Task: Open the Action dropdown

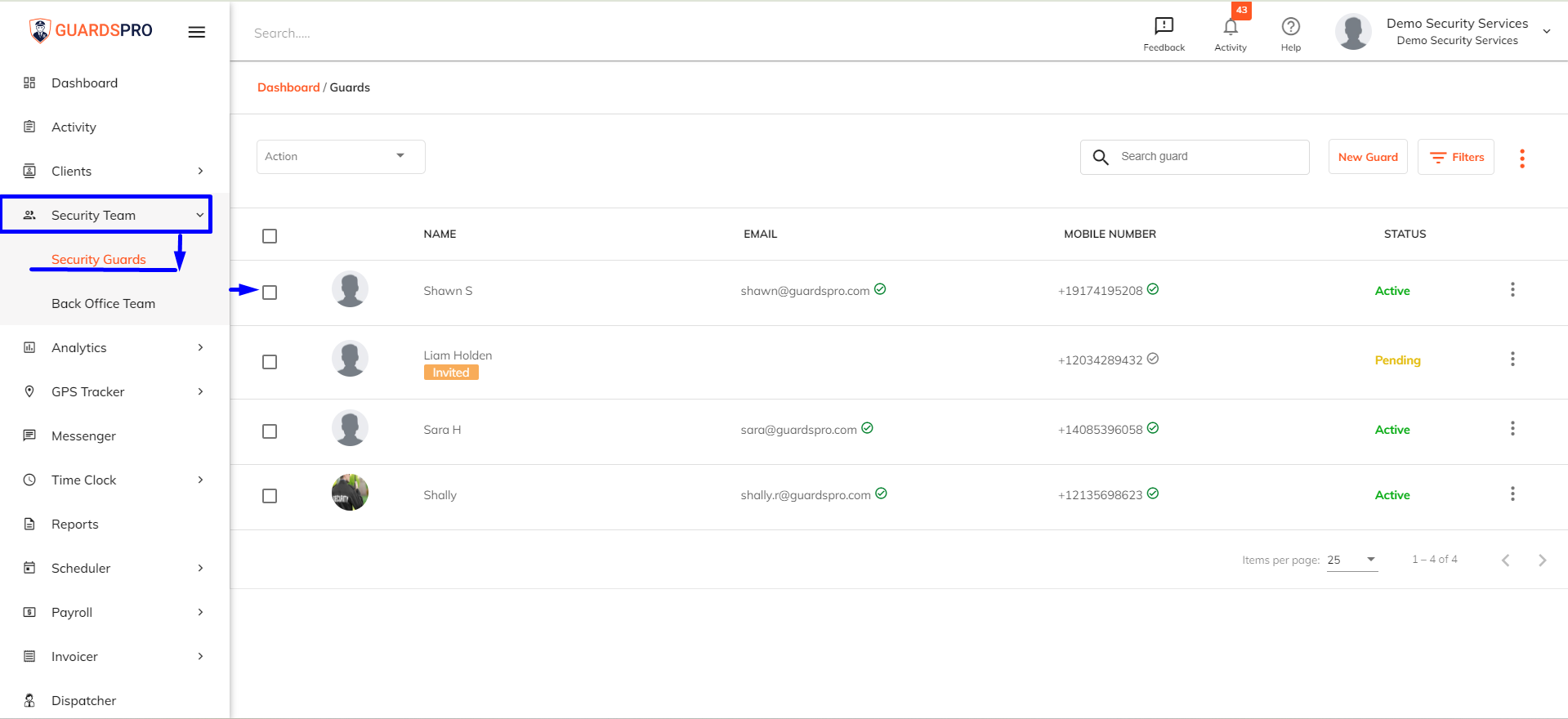Action: coord(341,157)
